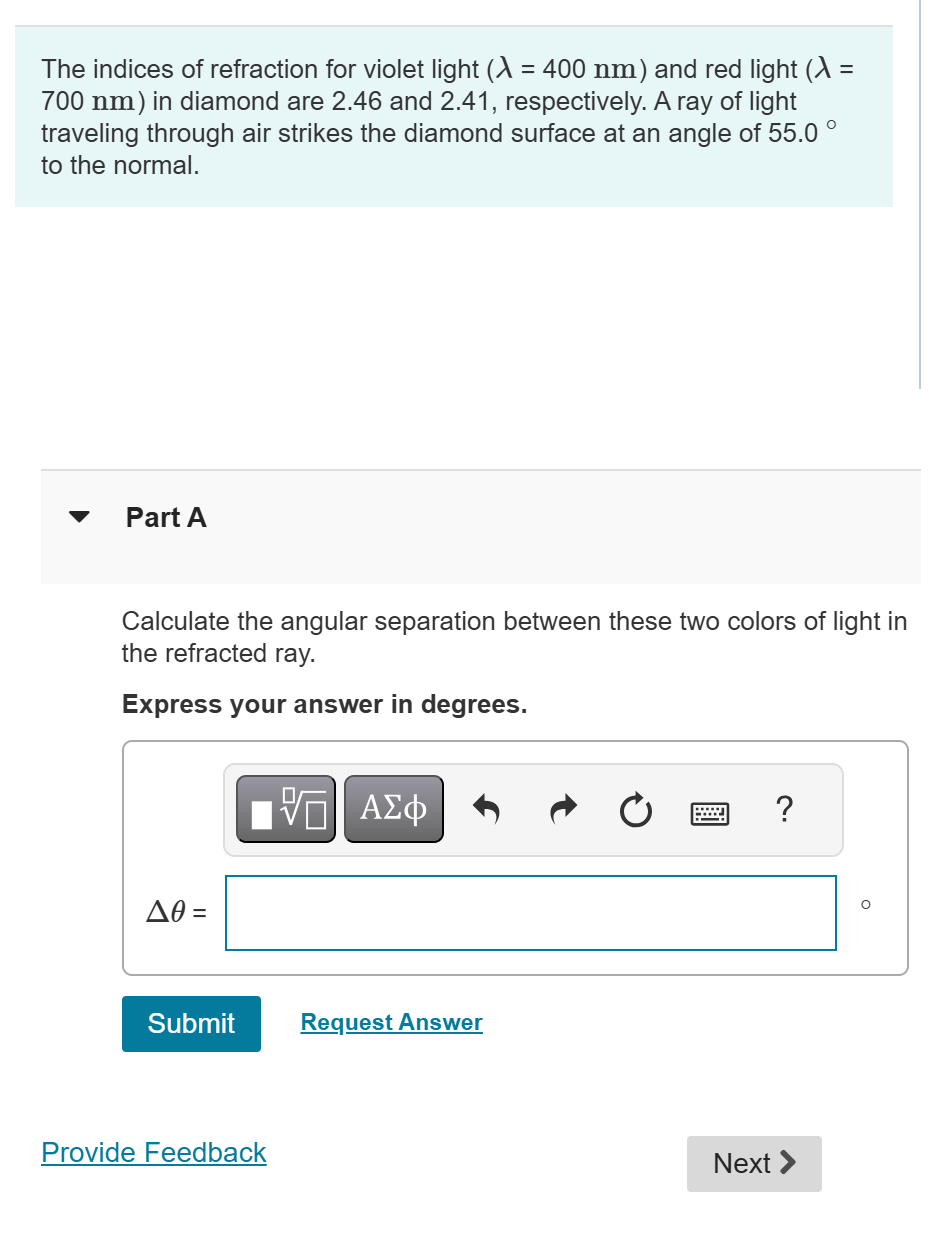The width and height of the screenshot is (940, 1238).
Task: Expand the square root template menu
Action: click(285, 809)
